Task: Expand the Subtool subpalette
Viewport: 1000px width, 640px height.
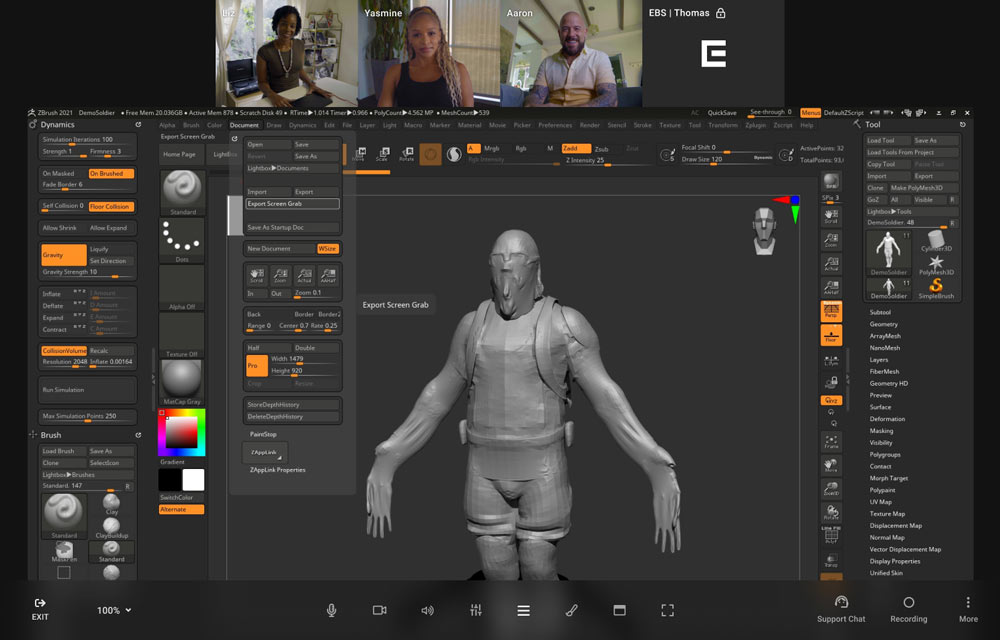Action: point(882,312)
